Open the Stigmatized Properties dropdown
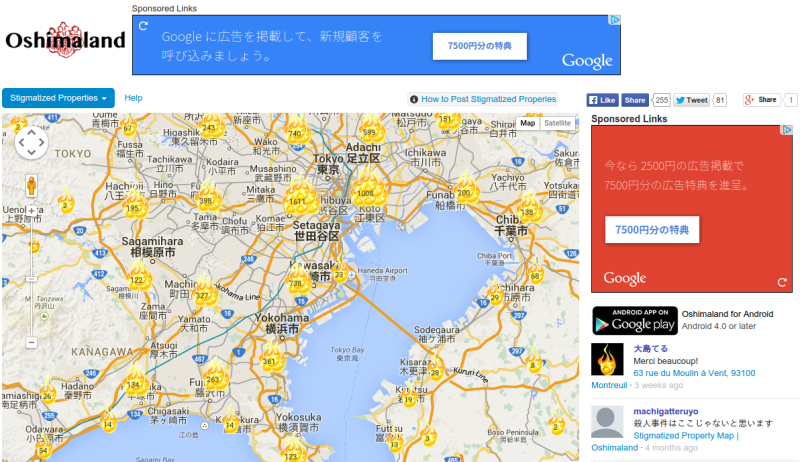The height and width of the screenshot is (462, 800). pos(58,98)
